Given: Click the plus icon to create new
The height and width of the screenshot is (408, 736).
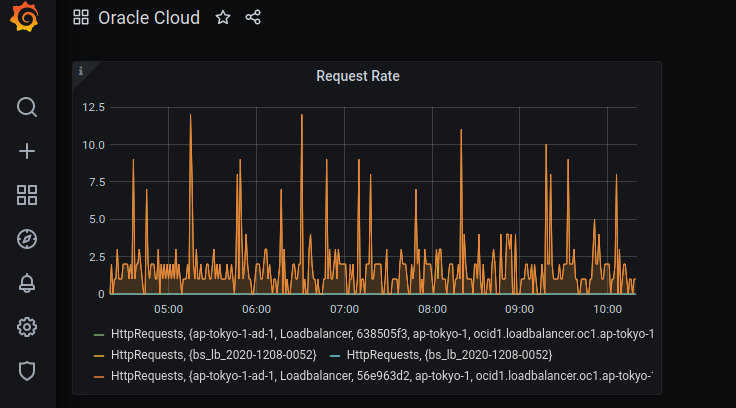Looking at the screenshot, I should tap(27, 151).
